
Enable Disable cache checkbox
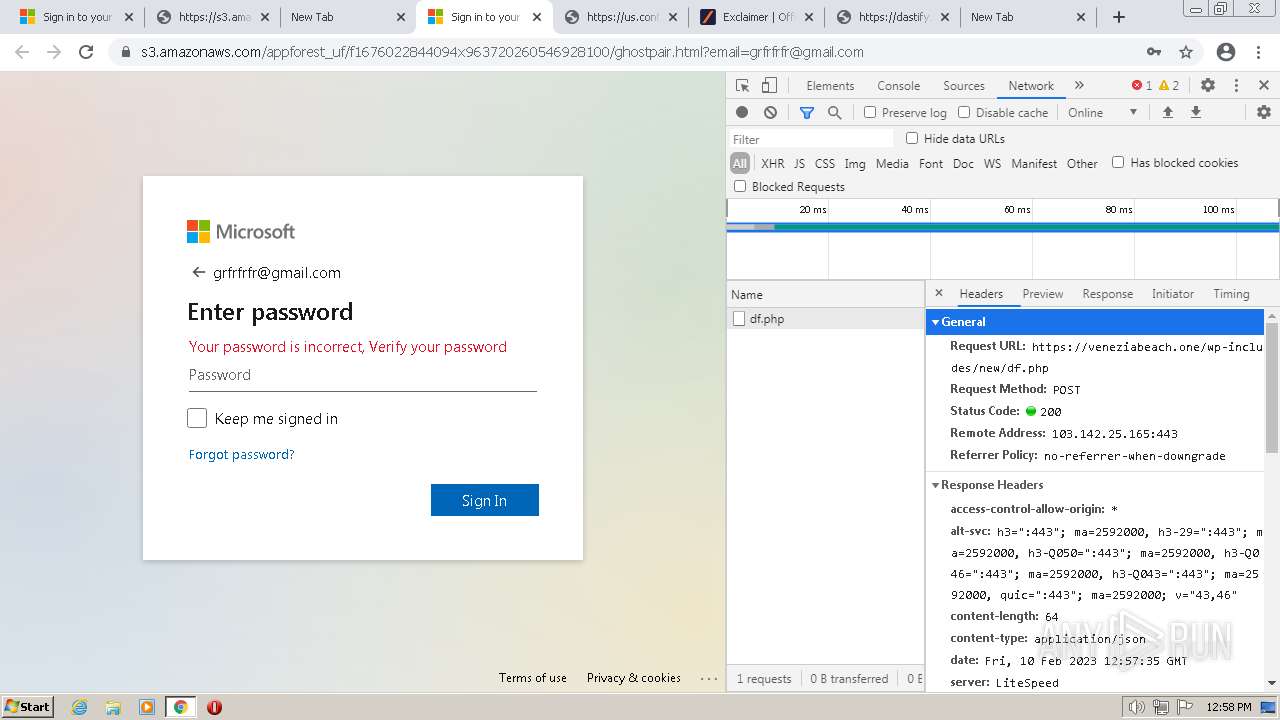tap(964, 113)
